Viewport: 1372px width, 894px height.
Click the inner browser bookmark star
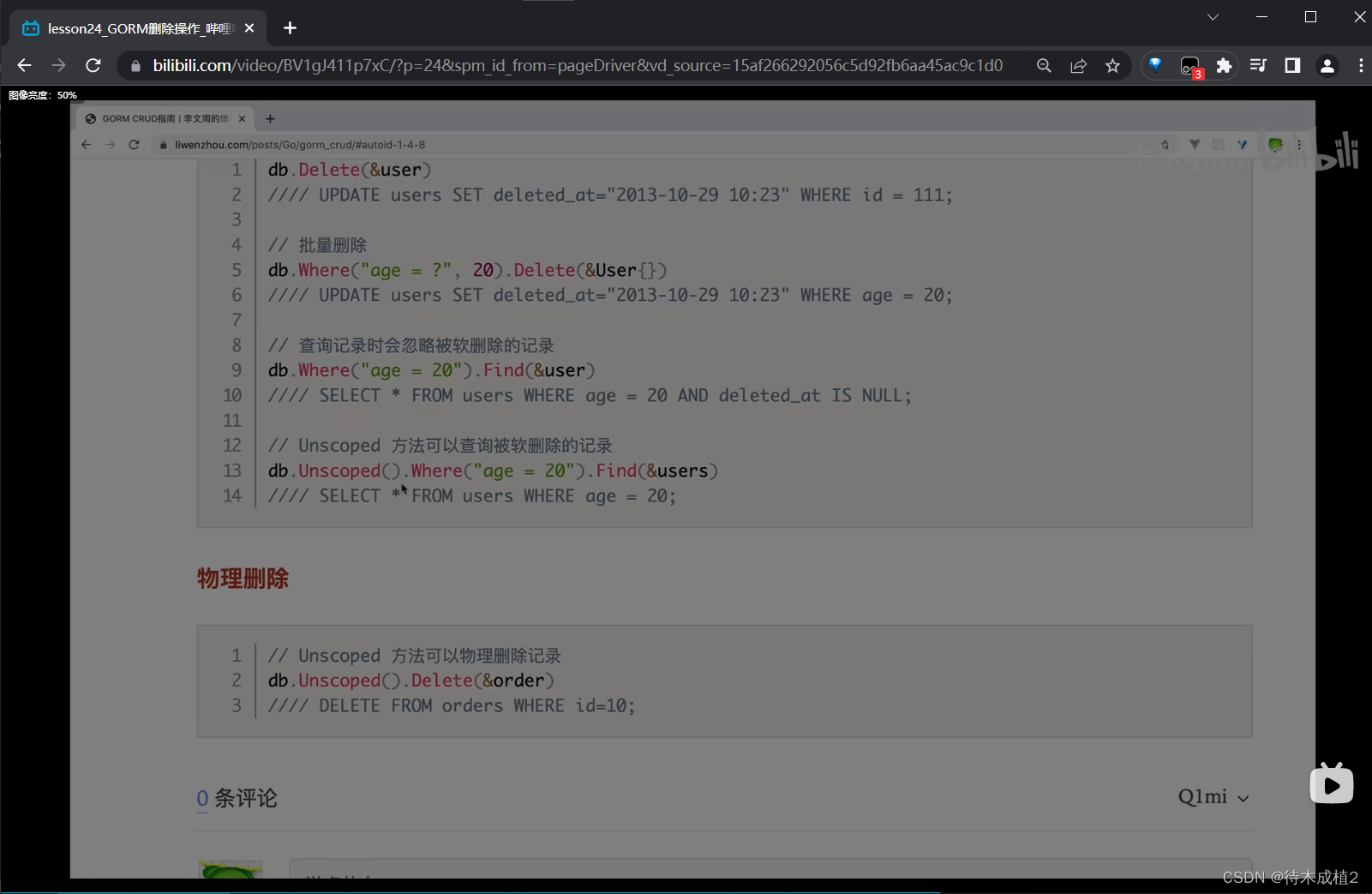1165,145
